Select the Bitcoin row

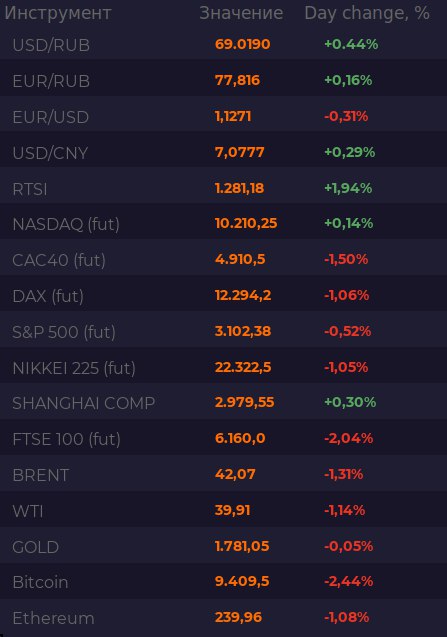pyautogui.click(x=224, y=582)
